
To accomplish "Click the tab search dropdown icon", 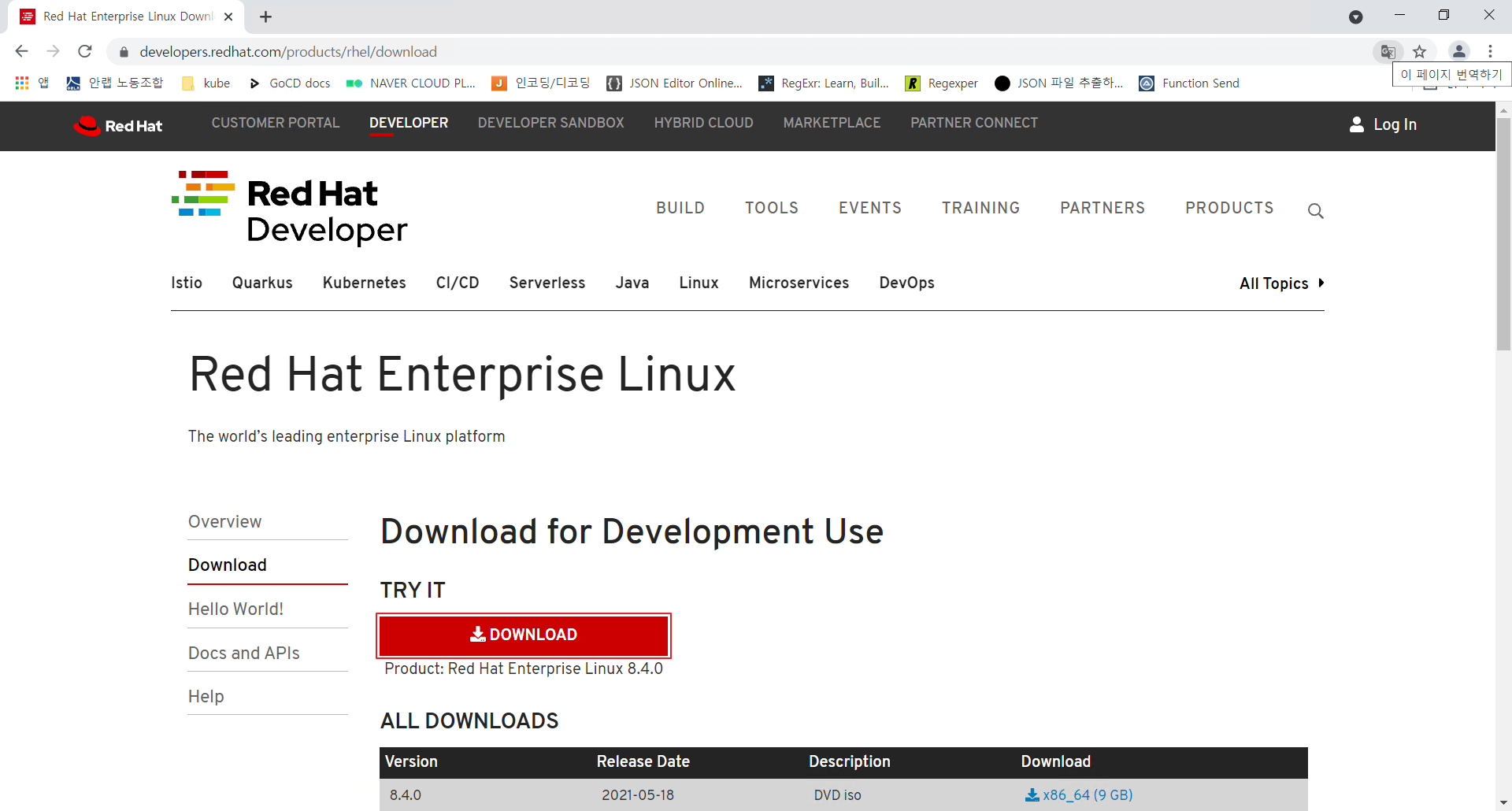I will [x=1355, y=17].
